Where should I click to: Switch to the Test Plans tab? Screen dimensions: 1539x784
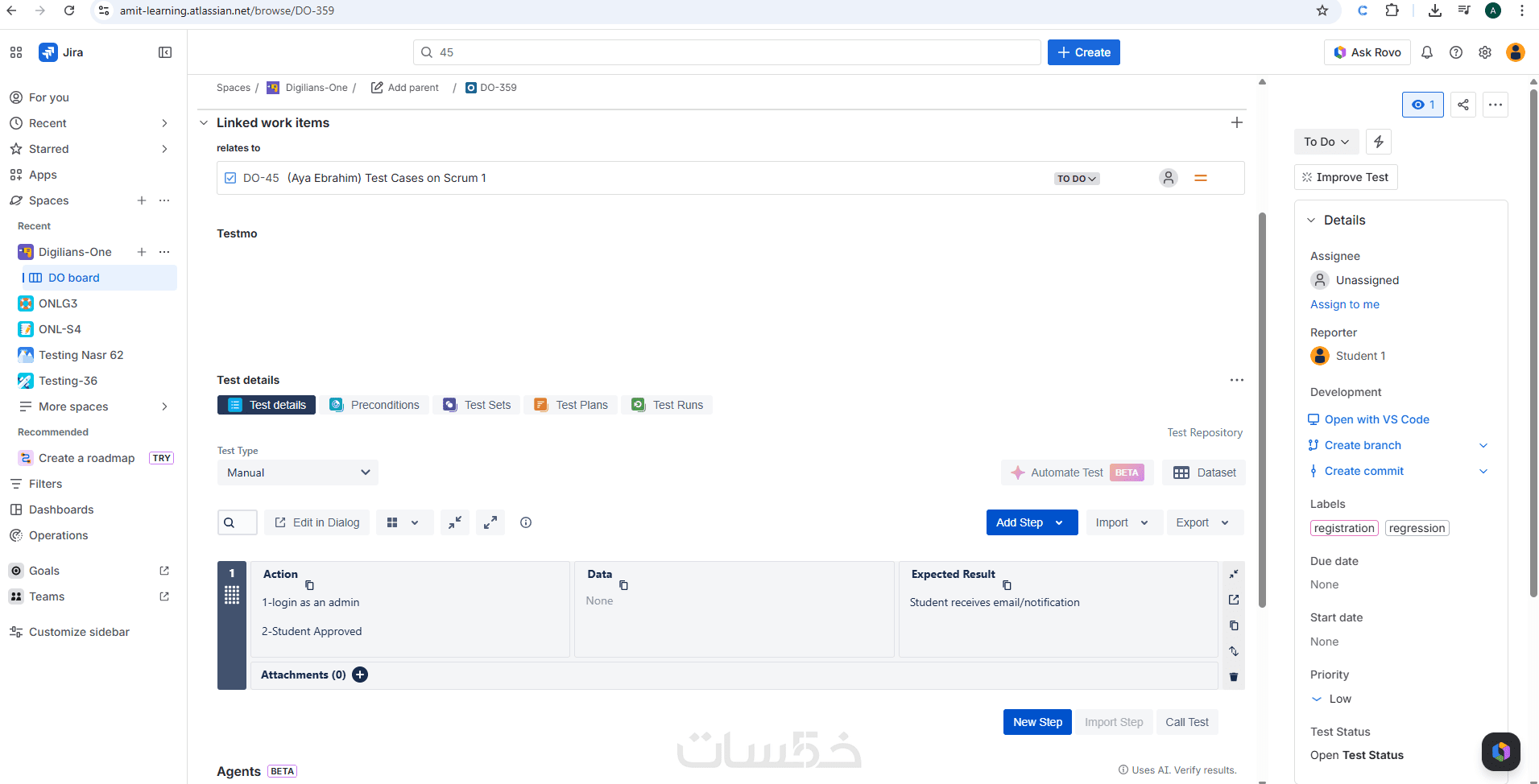point(571,405)
